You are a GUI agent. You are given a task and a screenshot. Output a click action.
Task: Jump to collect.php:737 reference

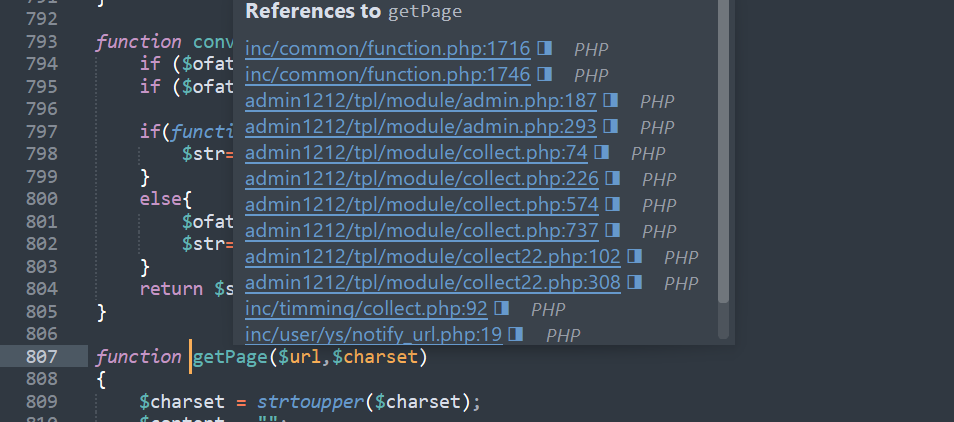(x=422, y=231)
